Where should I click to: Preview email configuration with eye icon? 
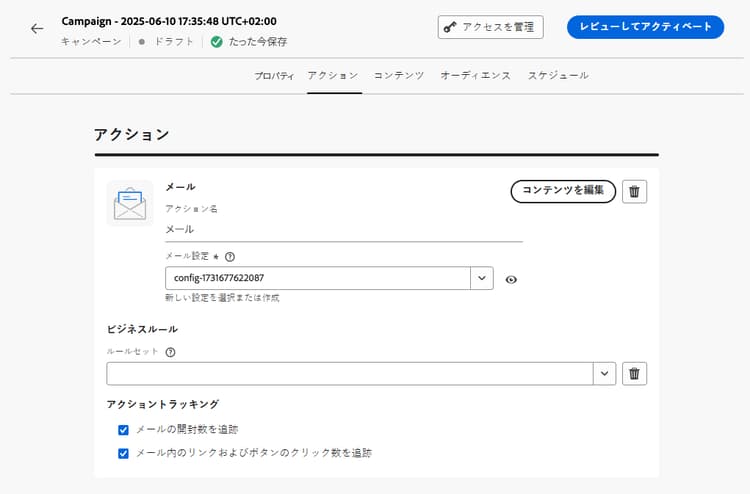pos(511,280)
